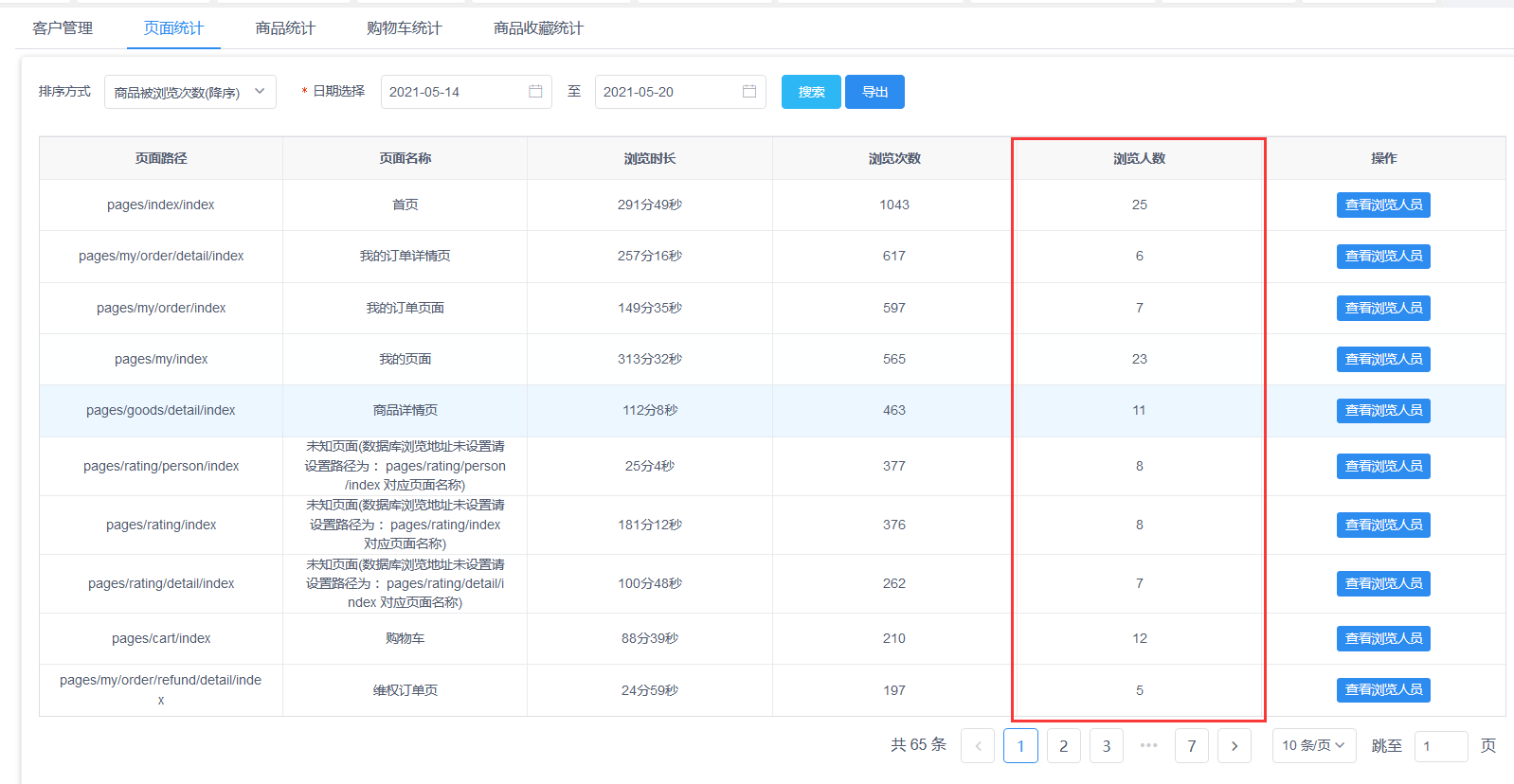The height and width of the screenshot is (784, 1514).
Task: Click the start date calendar icon
Action: point(535,92)
